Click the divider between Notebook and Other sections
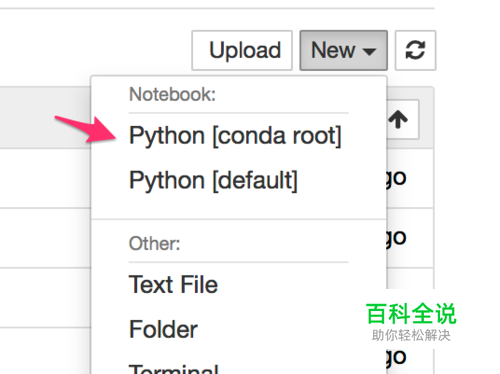500x374 pixels. [239, 219]
